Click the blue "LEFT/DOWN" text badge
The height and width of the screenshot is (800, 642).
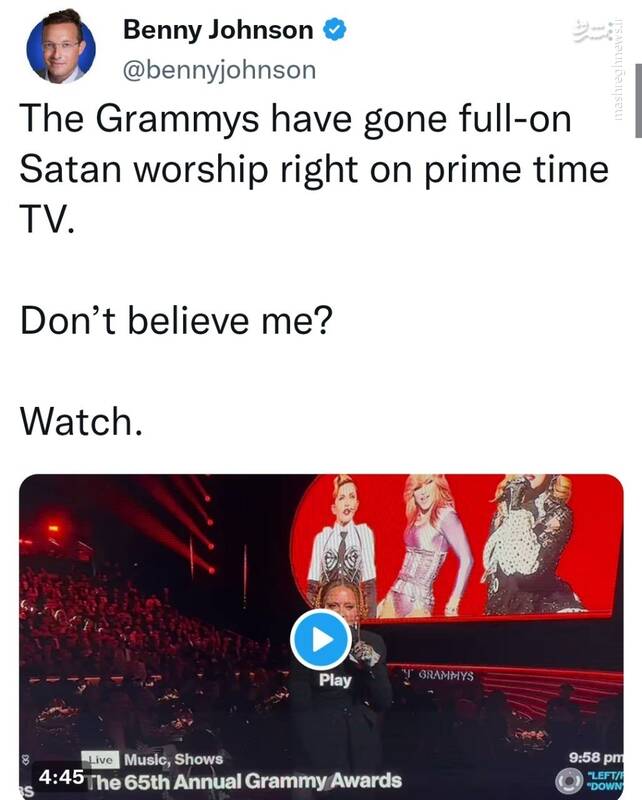point(604,779)
